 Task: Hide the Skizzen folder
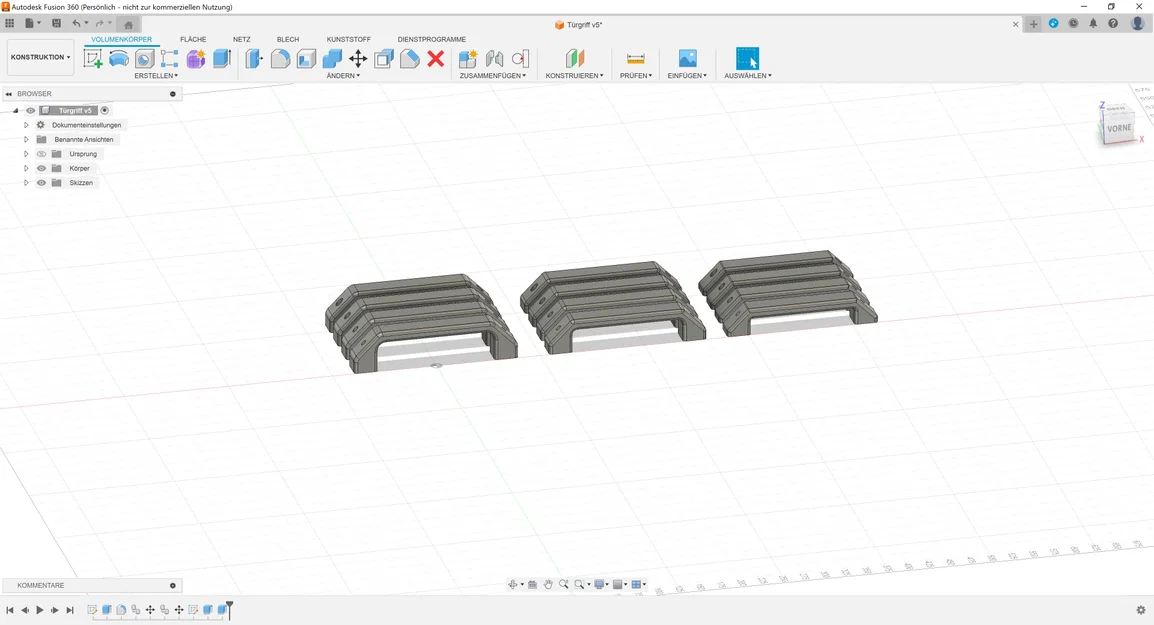point(41,183)
